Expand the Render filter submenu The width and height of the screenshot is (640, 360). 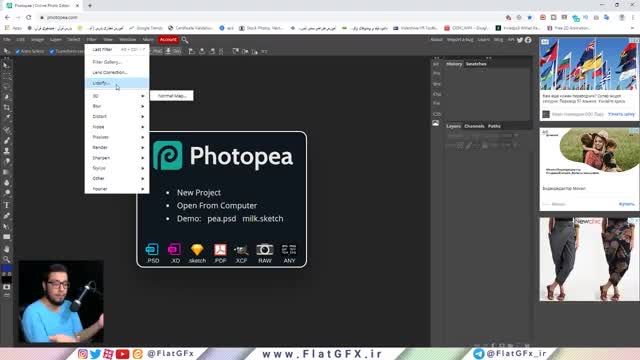(117, 147)
